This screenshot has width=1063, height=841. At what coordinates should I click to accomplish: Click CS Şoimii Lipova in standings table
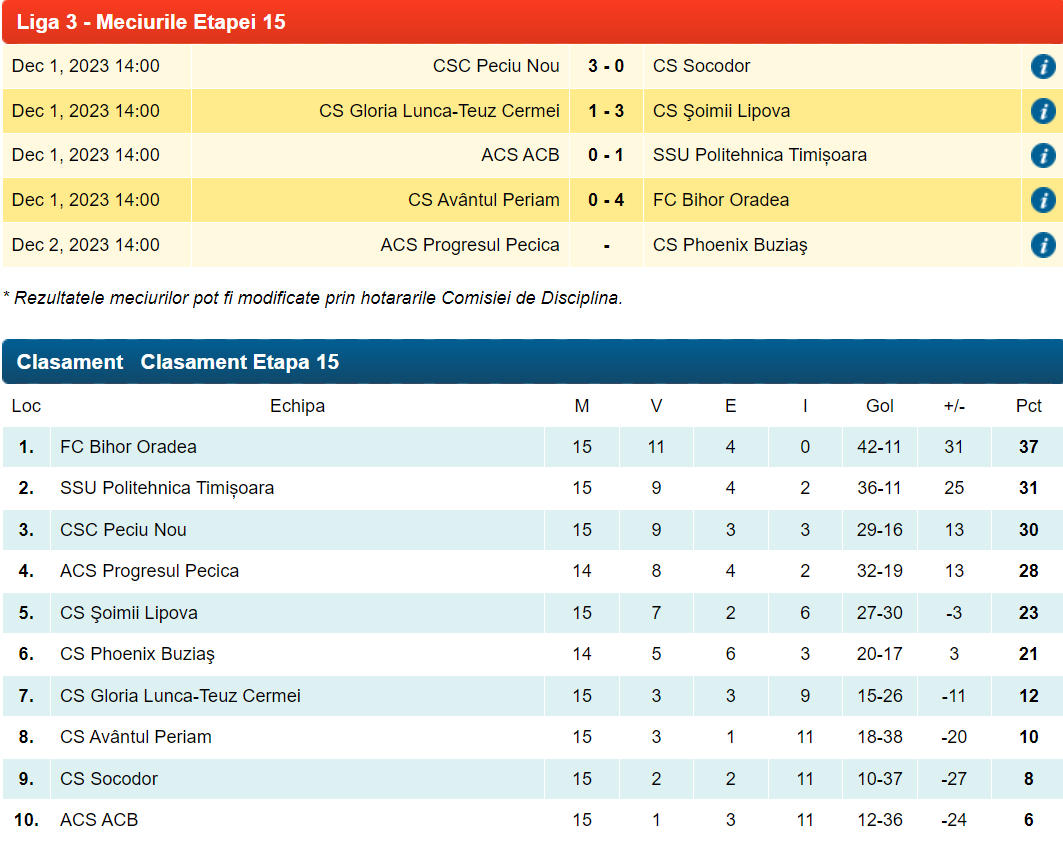point(129,613)
